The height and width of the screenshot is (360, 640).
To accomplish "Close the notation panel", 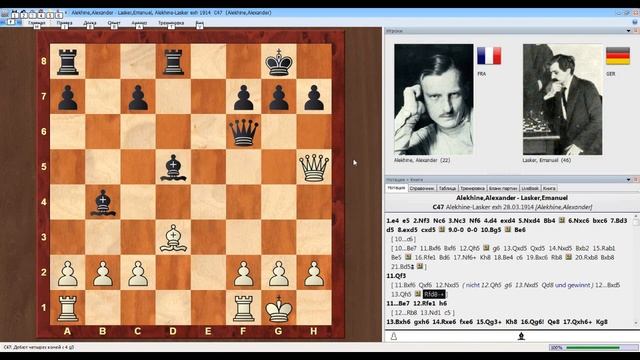I will (x=636, y=180).
